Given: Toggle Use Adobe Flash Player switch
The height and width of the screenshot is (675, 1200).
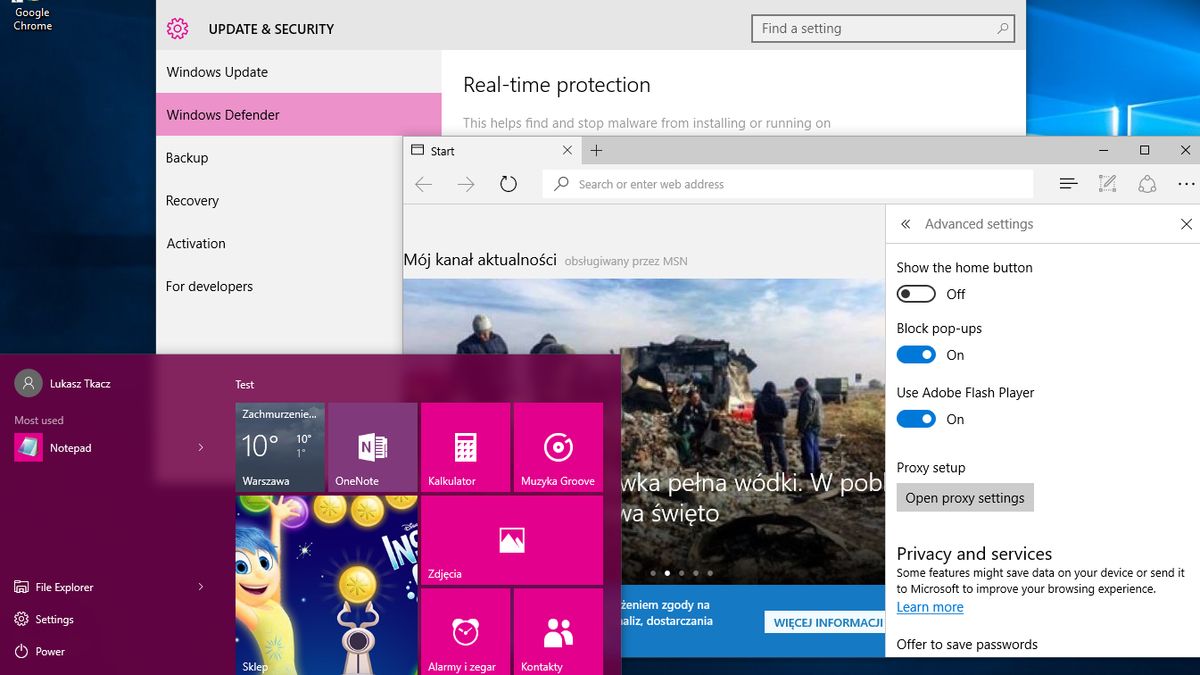Looking at the screenshot, I should pos(916,419).
